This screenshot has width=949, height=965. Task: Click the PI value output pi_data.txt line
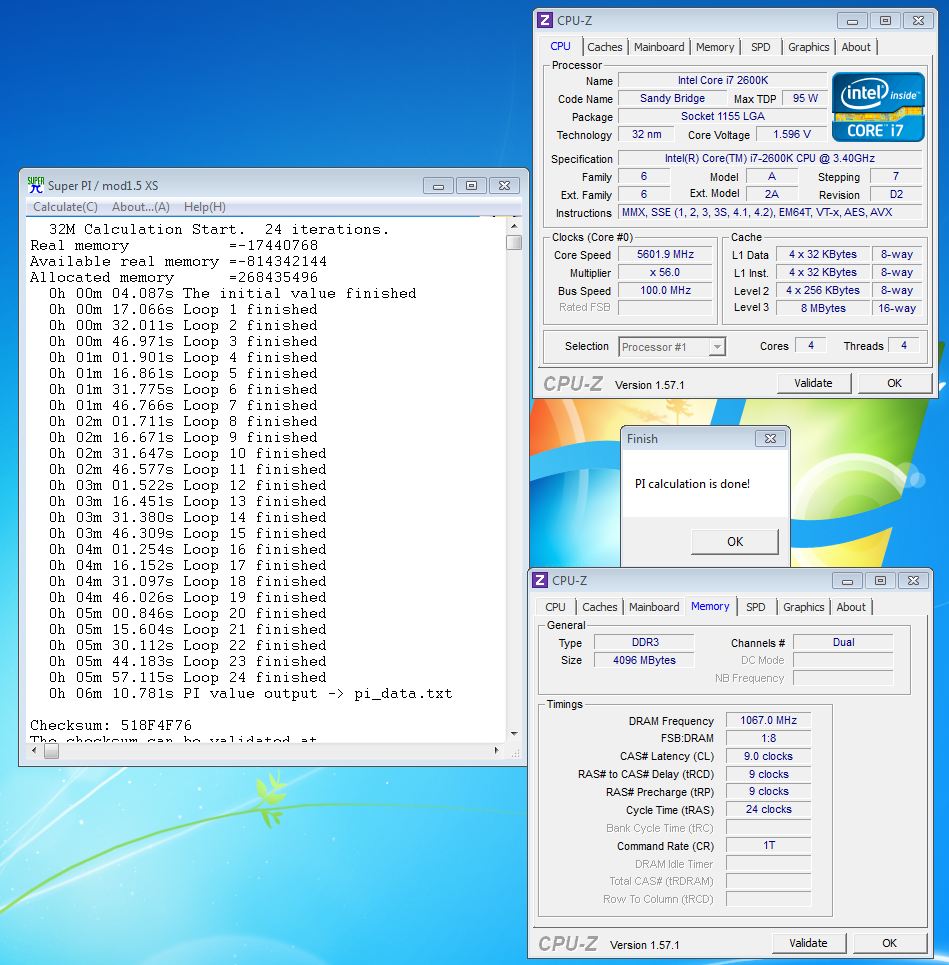pyautogui.click(x=250, y=693)
